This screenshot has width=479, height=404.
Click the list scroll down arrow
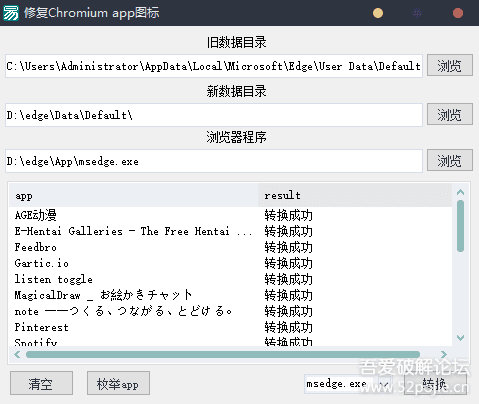461,338
